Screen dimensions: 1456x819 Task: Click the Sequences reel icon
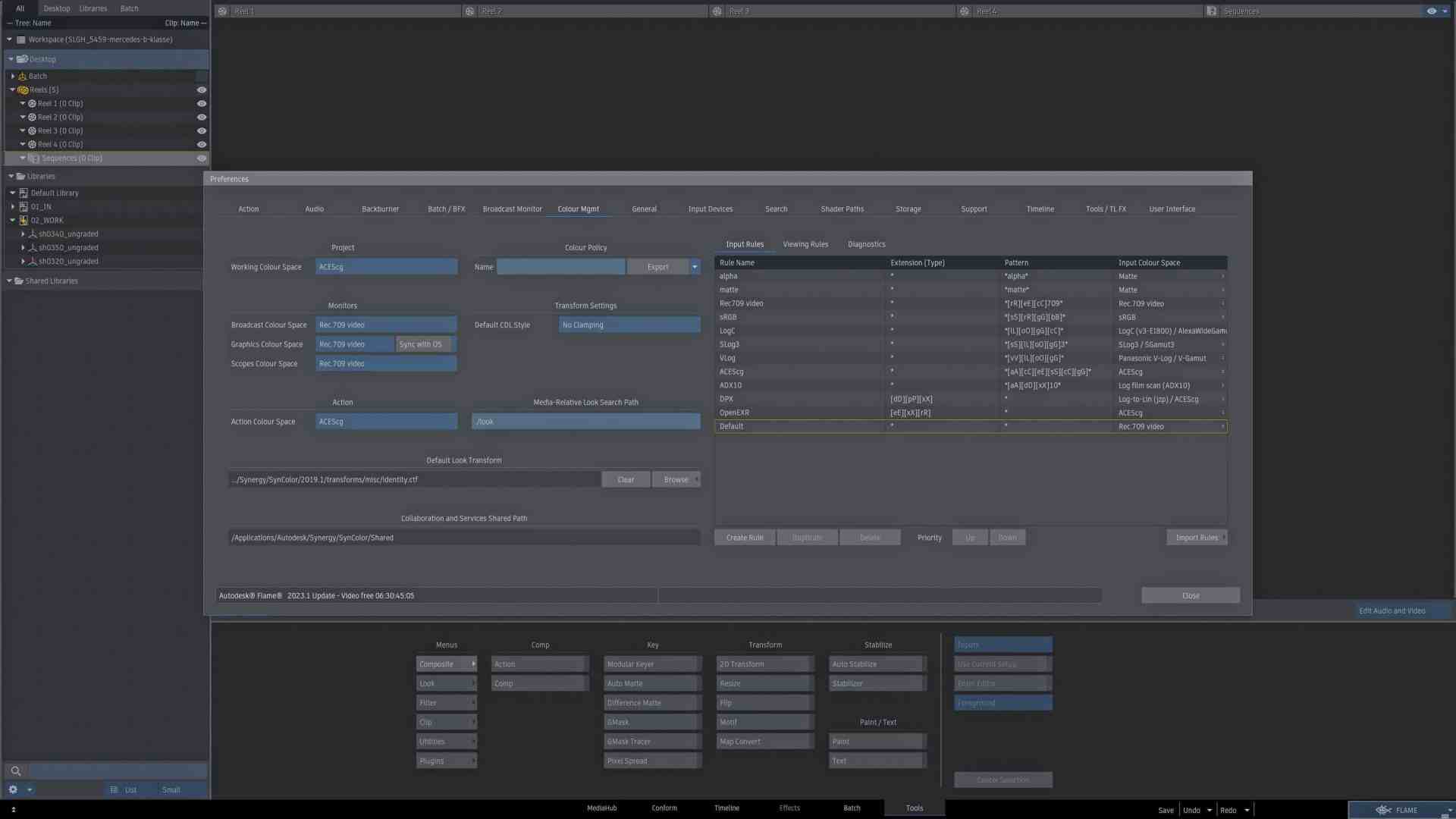[x=35, y=158]
